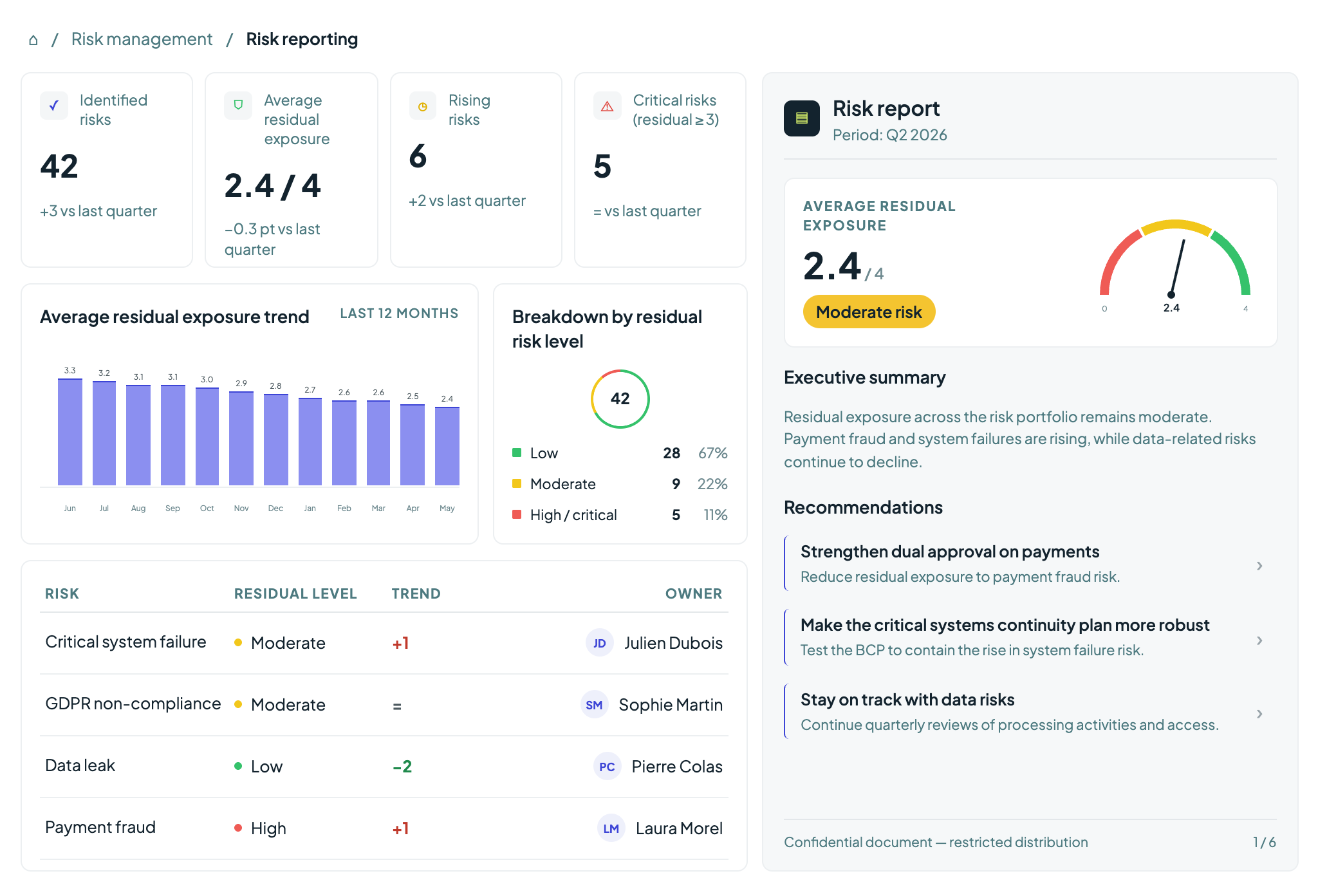Click the Jun bar in exposure trend
The image size is (1318, 896).
70,432
